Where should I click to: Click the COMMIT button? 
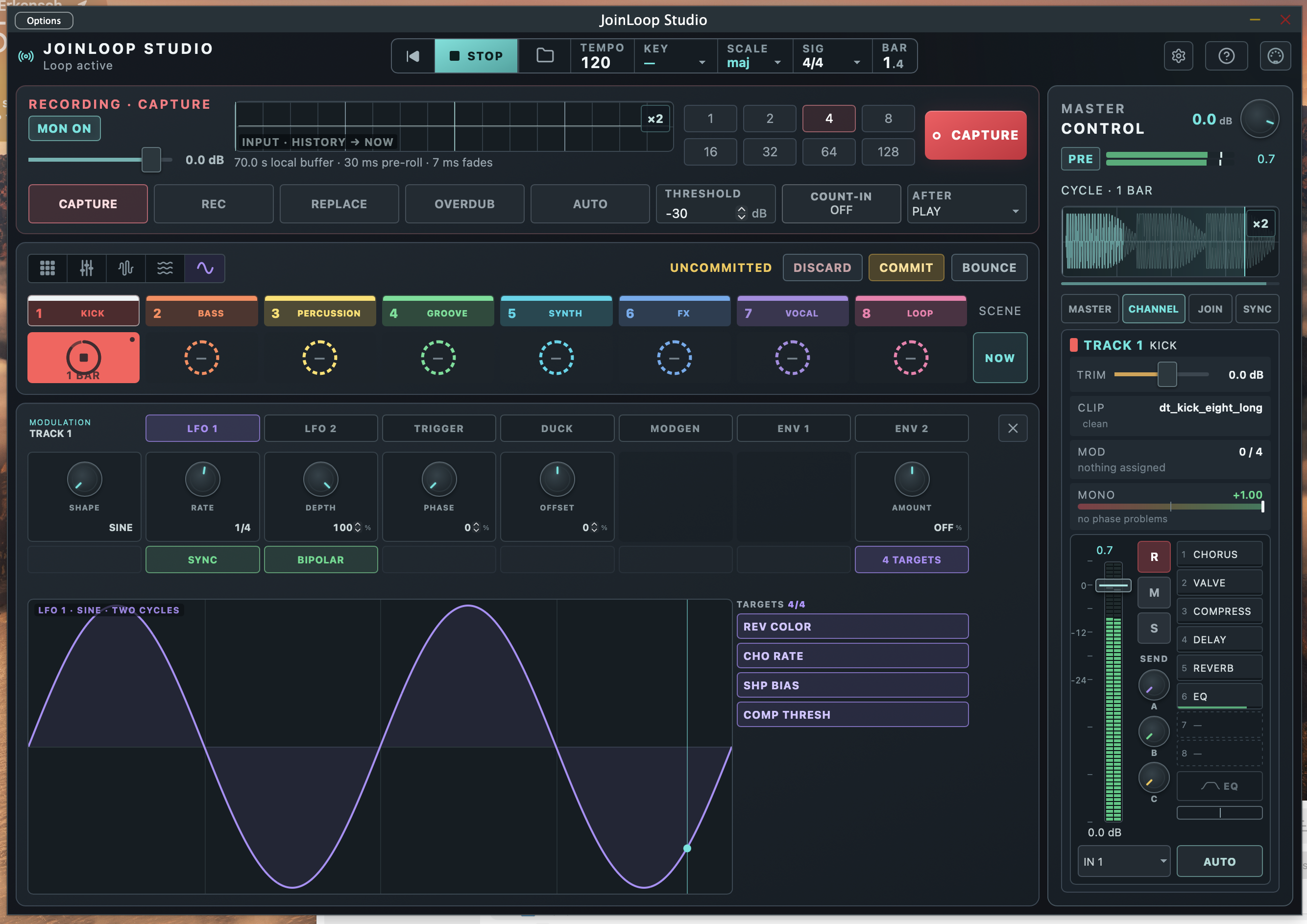click(906, 267)
